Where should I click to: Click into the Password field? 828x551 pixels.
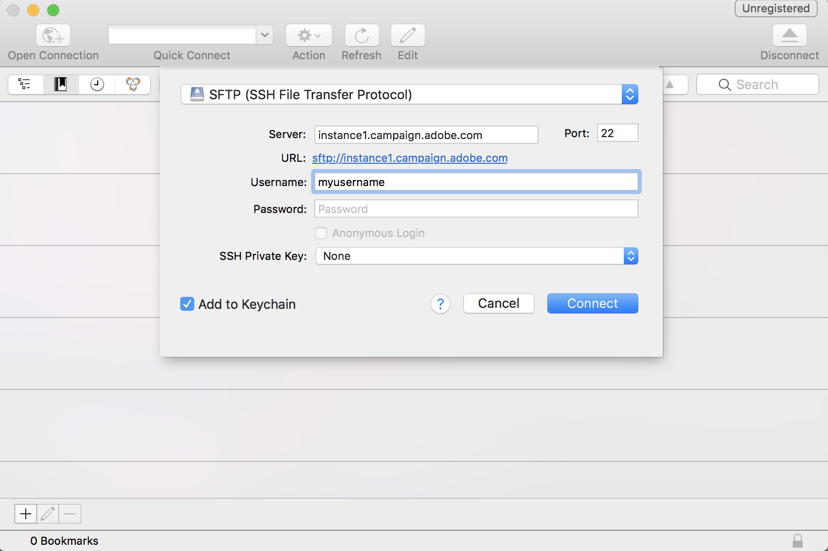click(x=476, y=209)
